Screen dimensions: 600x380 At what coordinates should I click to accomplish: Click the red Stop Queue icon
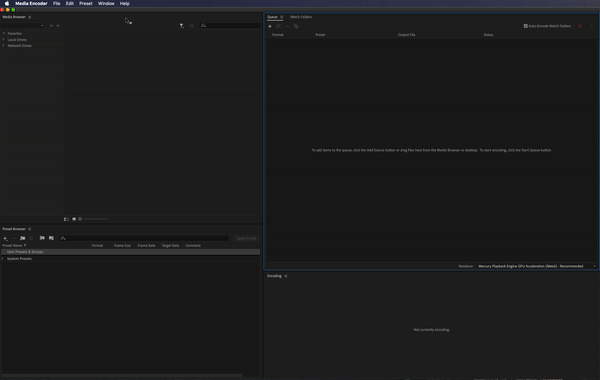[x=580, y=26]
